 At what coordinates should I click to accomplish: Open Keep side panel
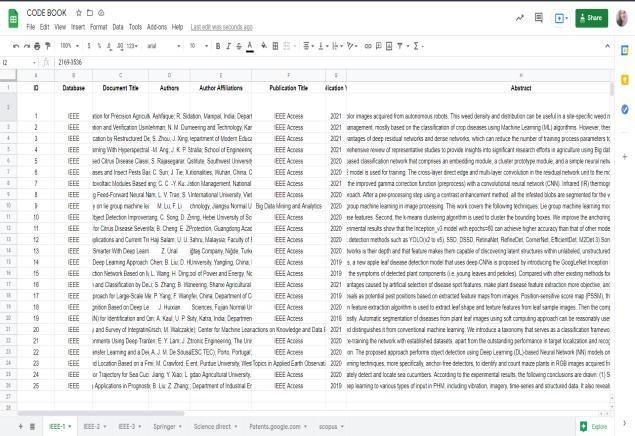[625, 80]
